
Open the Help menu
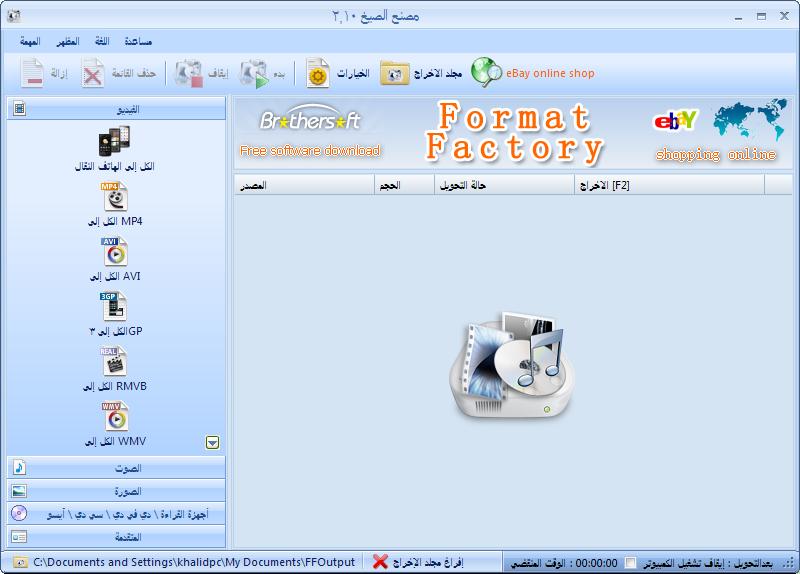click(x=138, y=41)
